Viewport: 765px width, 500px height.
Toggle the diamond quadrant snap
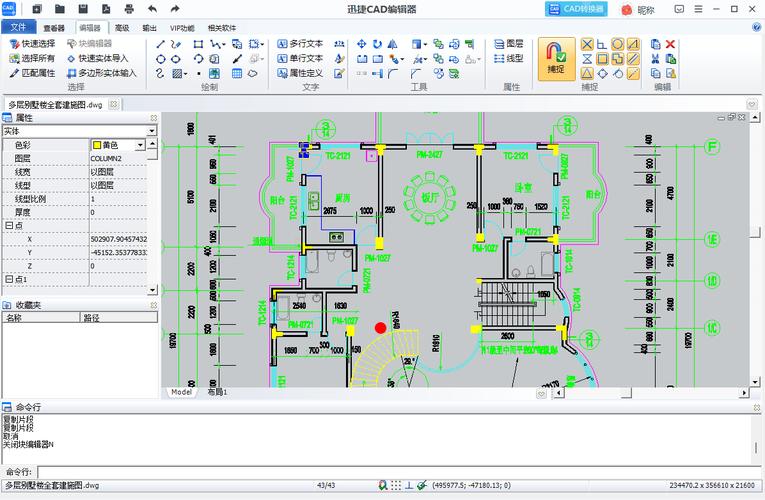pos(603,74)
